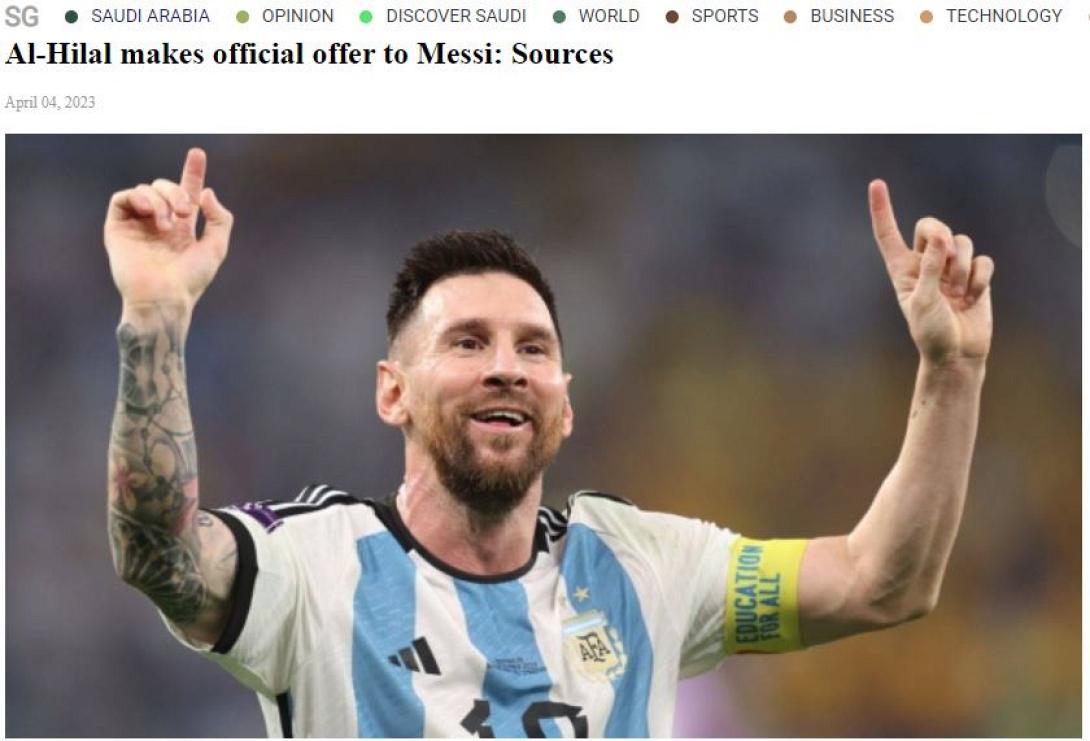This screenshot has height=741, width=1090.
Task: Select the World menu item
Action: pos(609,16)
